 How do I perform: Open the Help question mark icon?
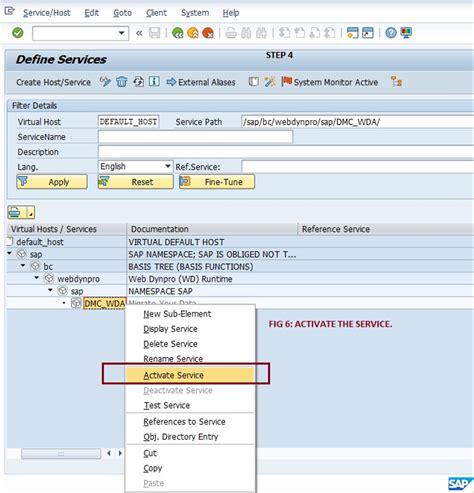coord(391,33)
